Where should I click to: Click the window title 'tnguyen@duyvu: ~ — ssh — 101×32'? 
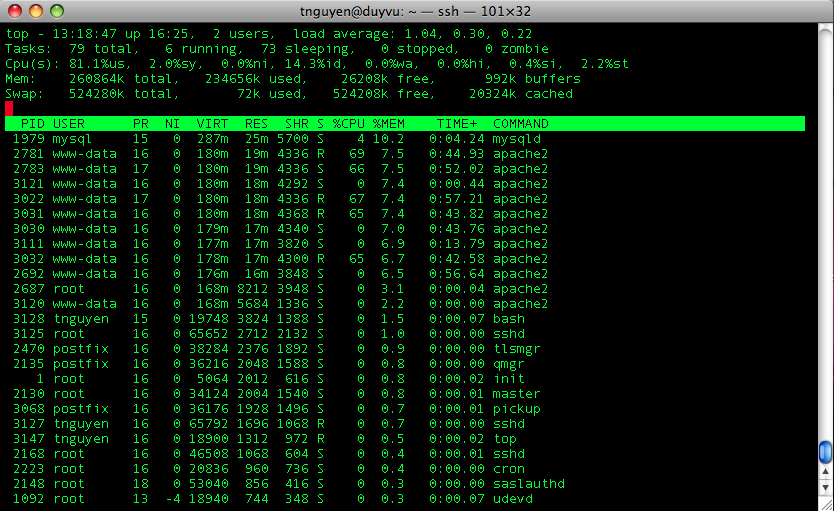pos(415,11)
